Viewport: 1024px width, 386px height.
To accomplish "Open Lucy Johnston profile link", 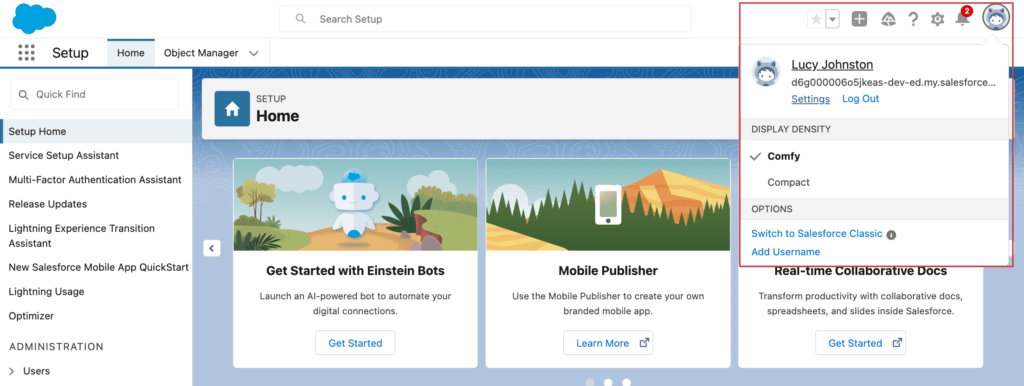I will click(x=832, y=65).
